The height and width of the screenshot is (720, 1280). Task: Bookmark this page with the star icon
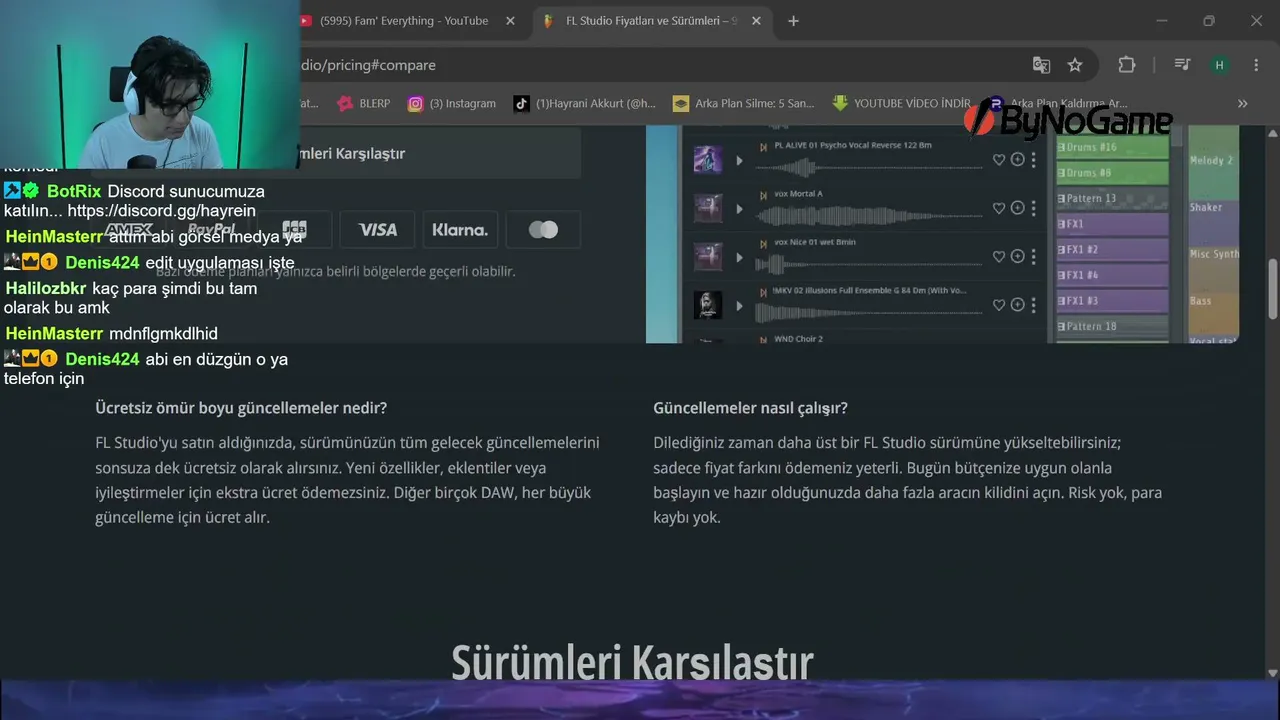(x=1075, y=65)
